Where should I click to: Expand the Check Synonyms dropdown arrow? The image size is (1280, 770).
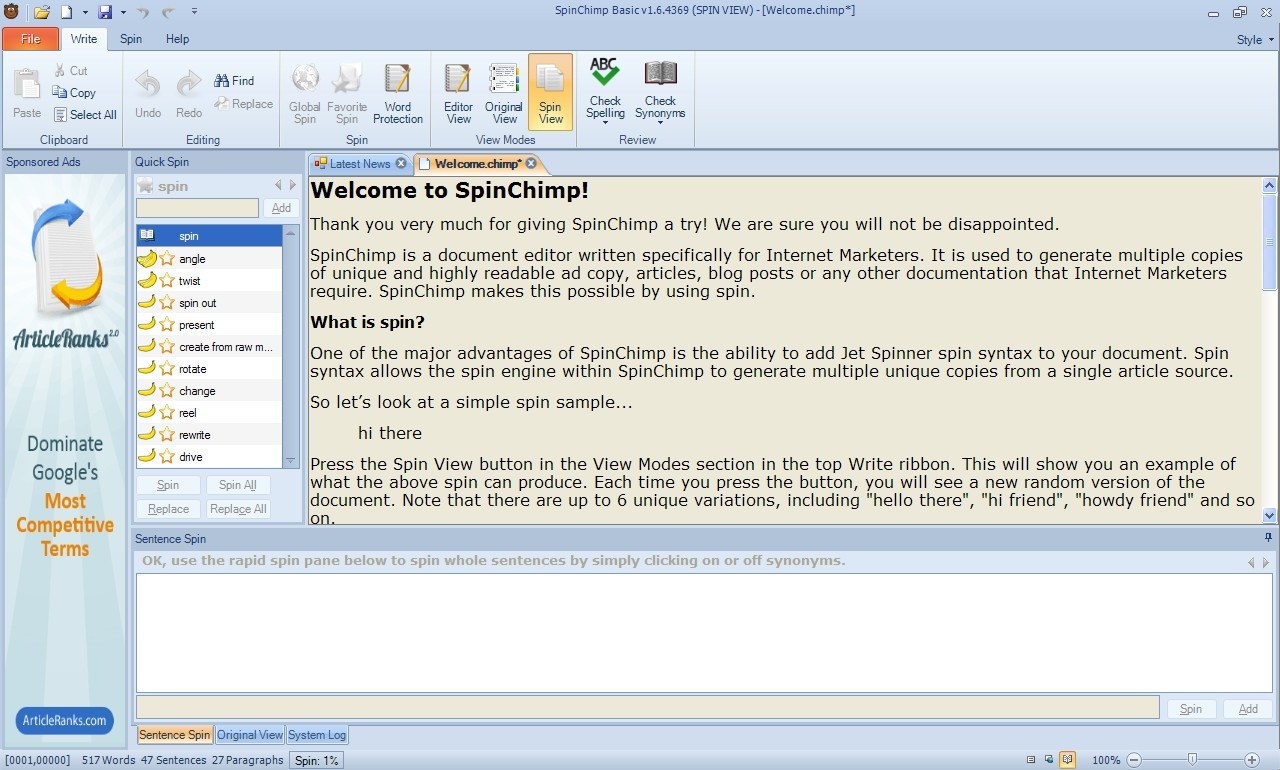pyautogui.click(x=660, y=124)
